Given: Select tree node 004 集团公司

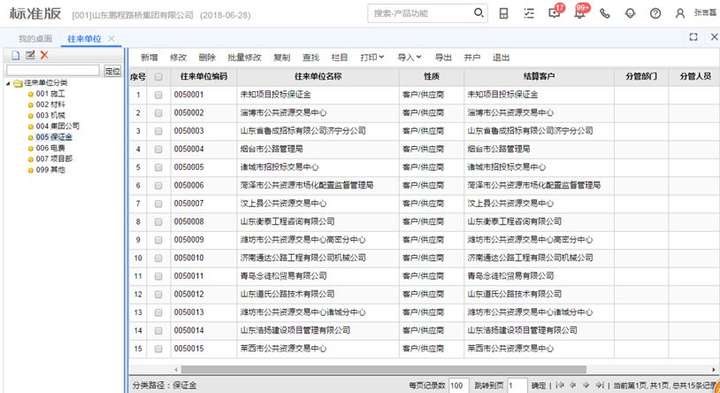Looking at the screenshot, I should 57,126.
